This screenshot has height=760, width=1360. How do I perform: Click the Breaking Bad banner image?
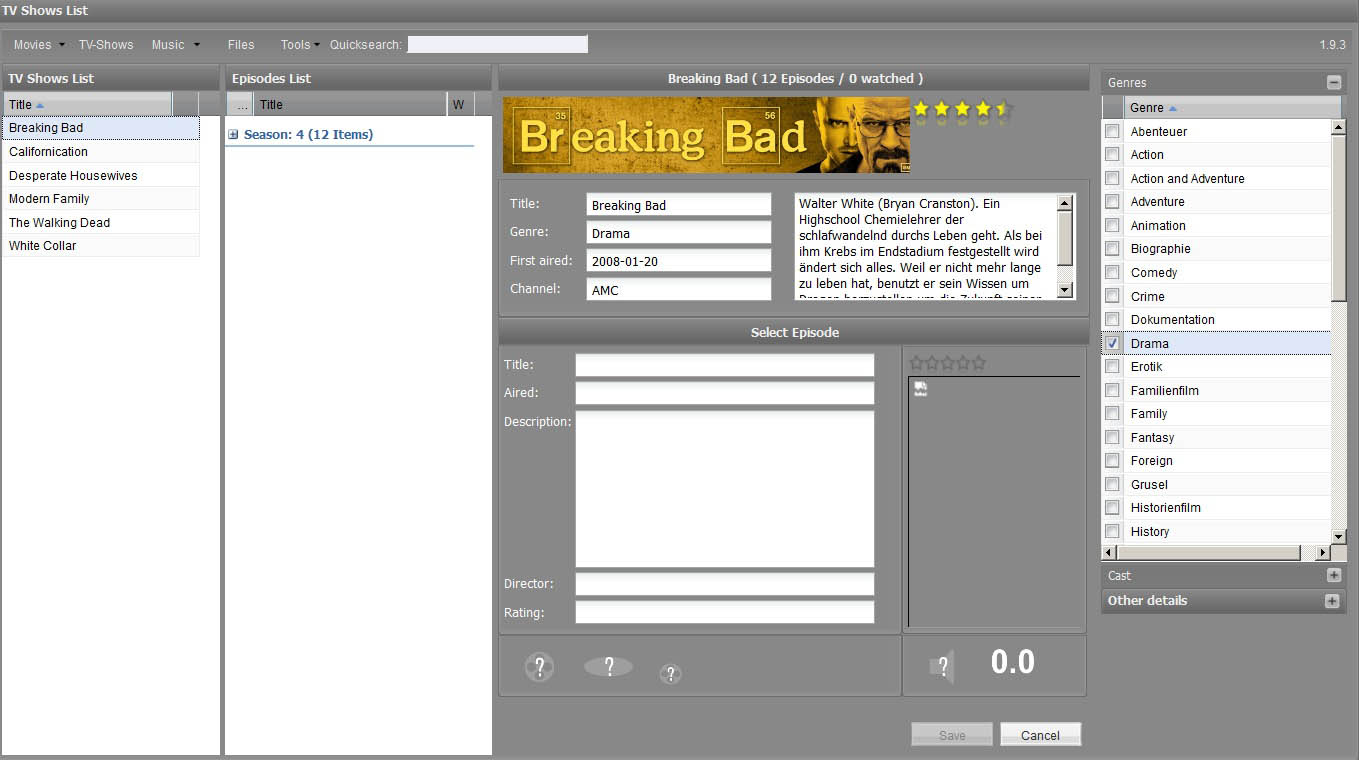pyautogui.click(x=706, y=135)
